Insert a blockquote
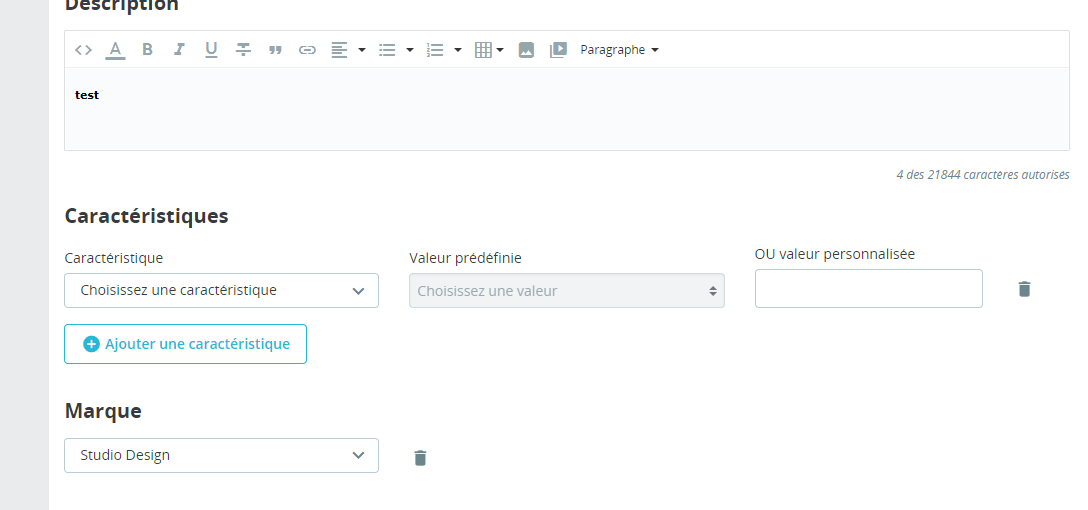1088x510 pixels. point(275,50)
